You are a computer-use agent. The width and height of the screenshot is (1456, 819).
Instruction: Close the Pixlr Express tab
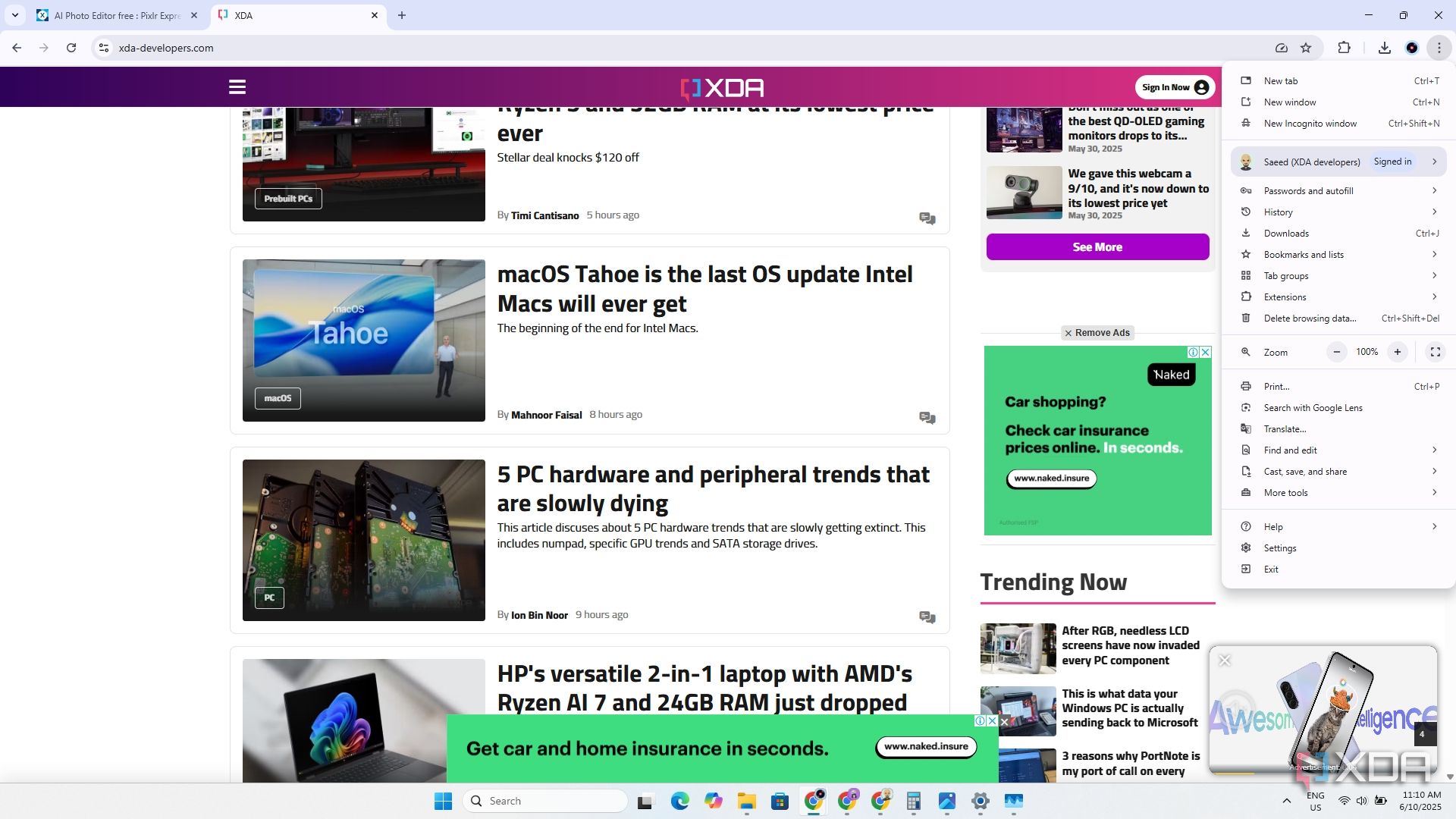194,15
